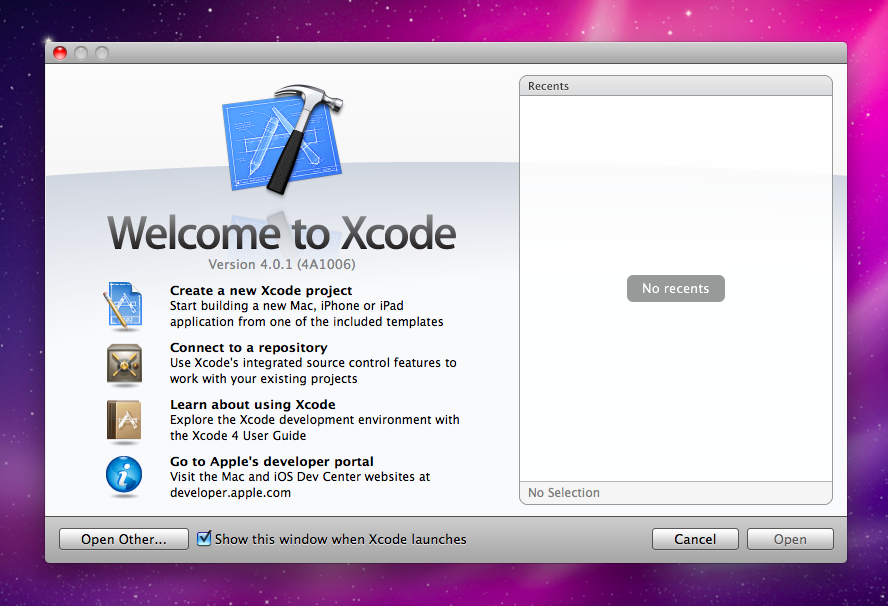Choose the Connect to a repository heading
The image size is (888, 606).
click(248, 348)
